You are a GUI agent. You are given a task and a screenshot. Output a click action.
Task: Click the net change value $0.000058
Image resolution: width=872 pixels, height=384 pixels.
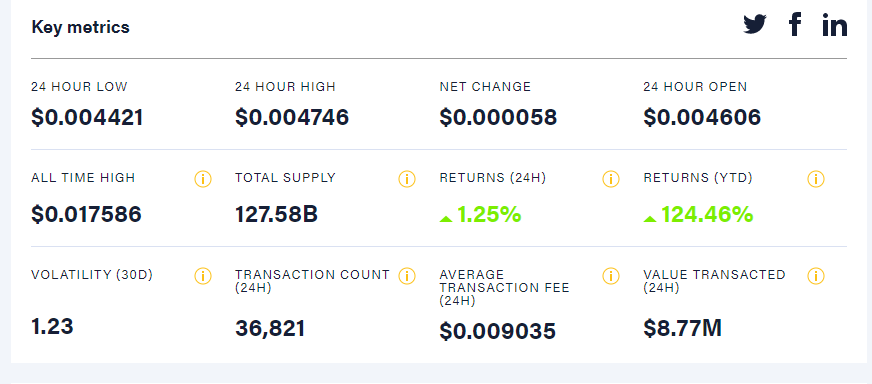tap(498, 117)
